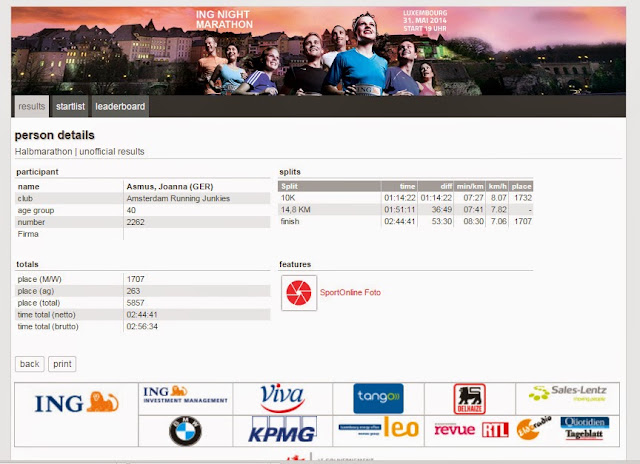Click the BMW roundel logo
640x464 pixels.
click(x=185, y=431)
